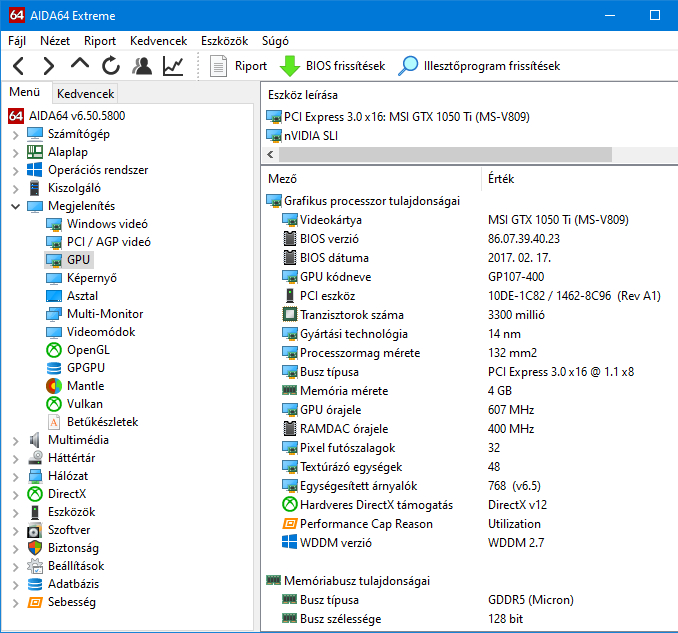Select the Multi-Monitor icon
Screen dimensions: 678x633
pyautogui.click(x=54, y=314)
